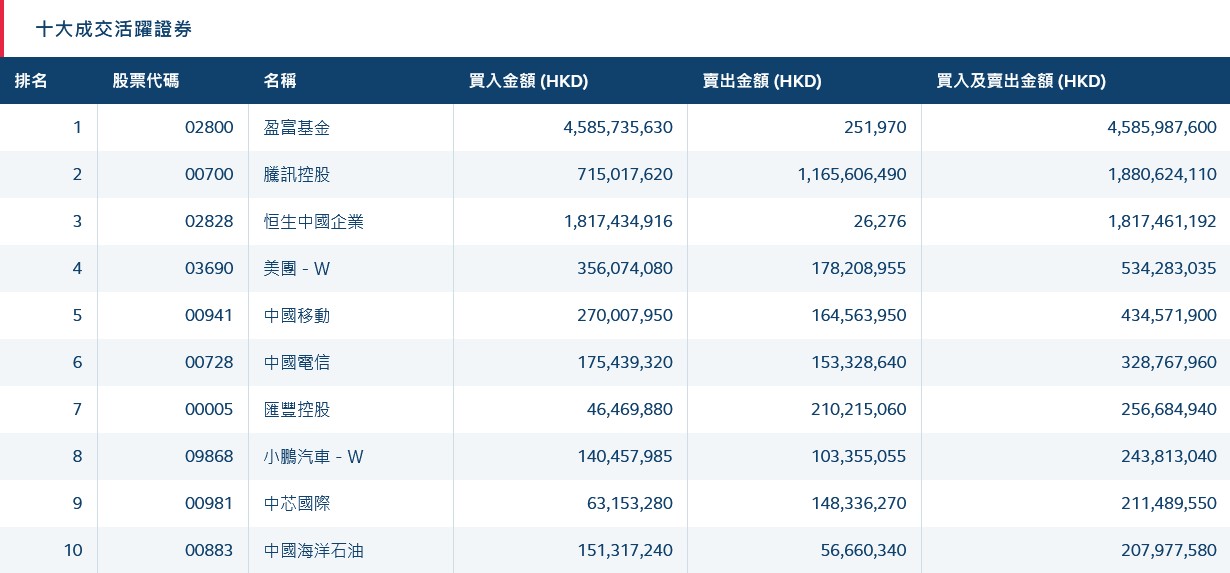Select stock name 恒生中國企業

(314, 221)
